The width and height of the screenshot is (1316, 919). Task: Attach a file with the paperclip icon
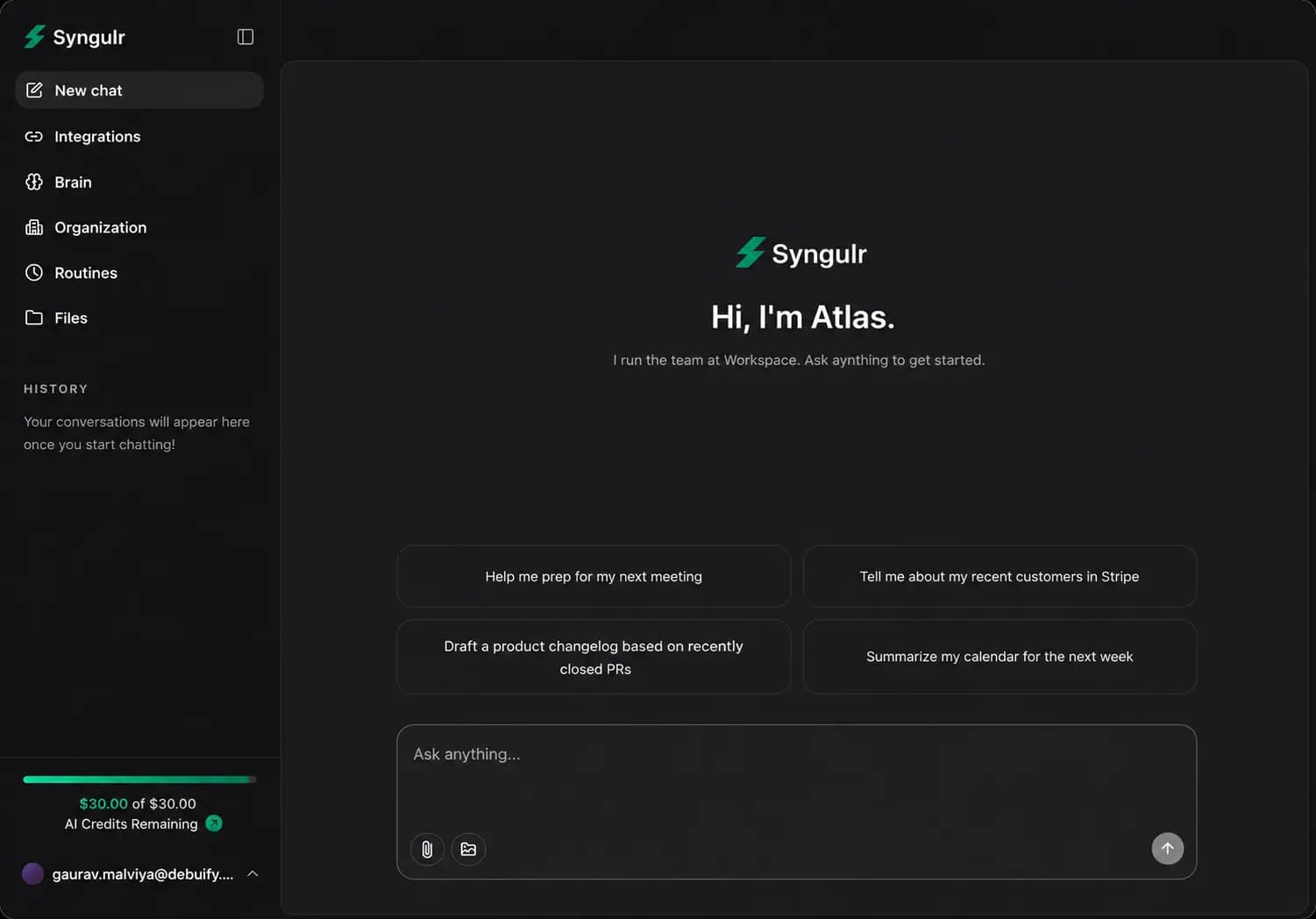coord(427,849)
